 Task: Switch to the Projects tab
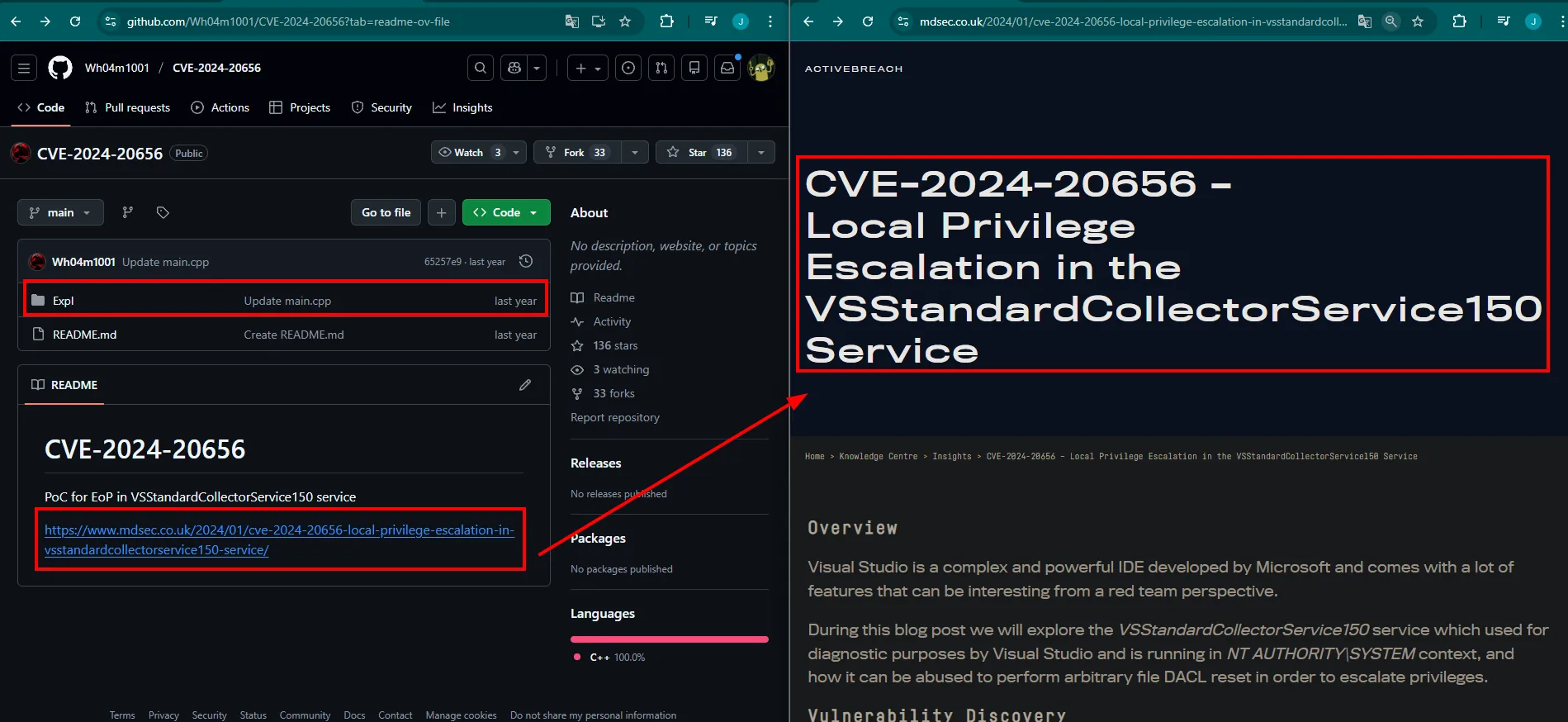(300, 107)
